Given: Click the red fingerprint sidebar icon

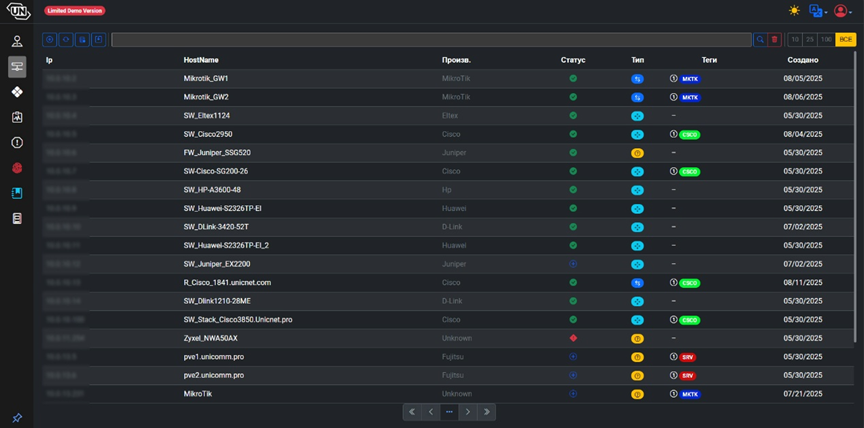Looking at the screenshot, I should pos(17,167).
